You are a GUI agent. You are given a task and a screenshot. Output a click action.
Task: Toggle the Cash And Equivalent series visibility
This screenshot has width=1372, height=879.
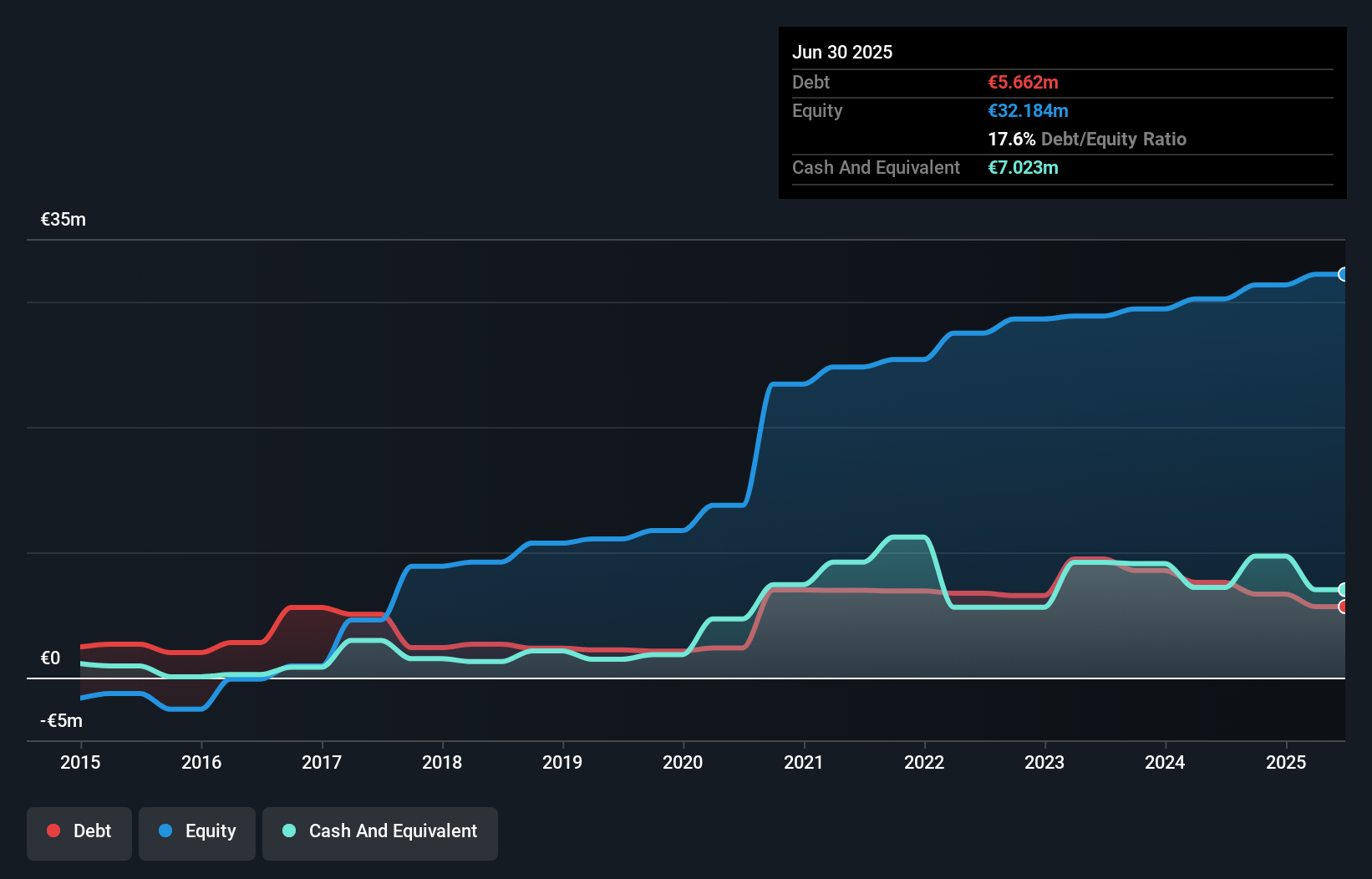tap(380, 831)
